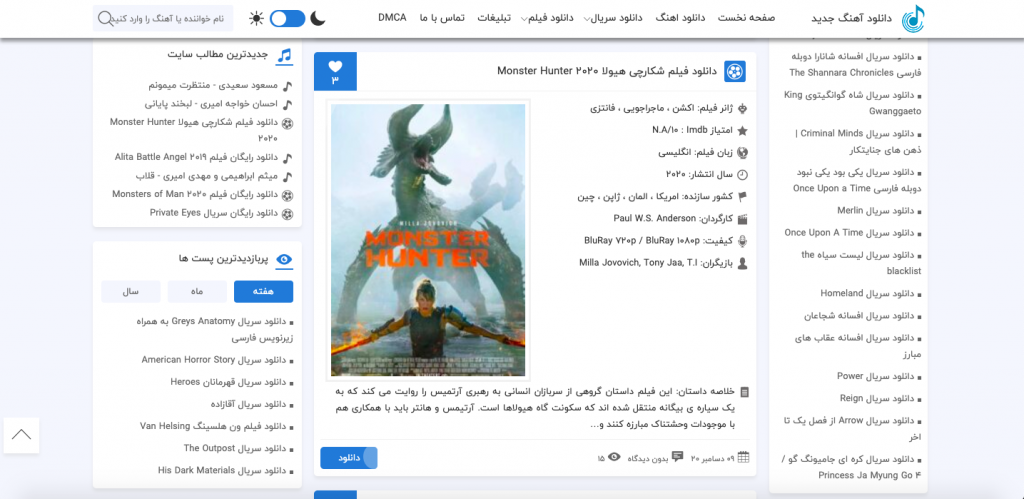Open the احسان خواجه امیری - لبخند پایانی link

pyautogui.click(x=211, y=104)
